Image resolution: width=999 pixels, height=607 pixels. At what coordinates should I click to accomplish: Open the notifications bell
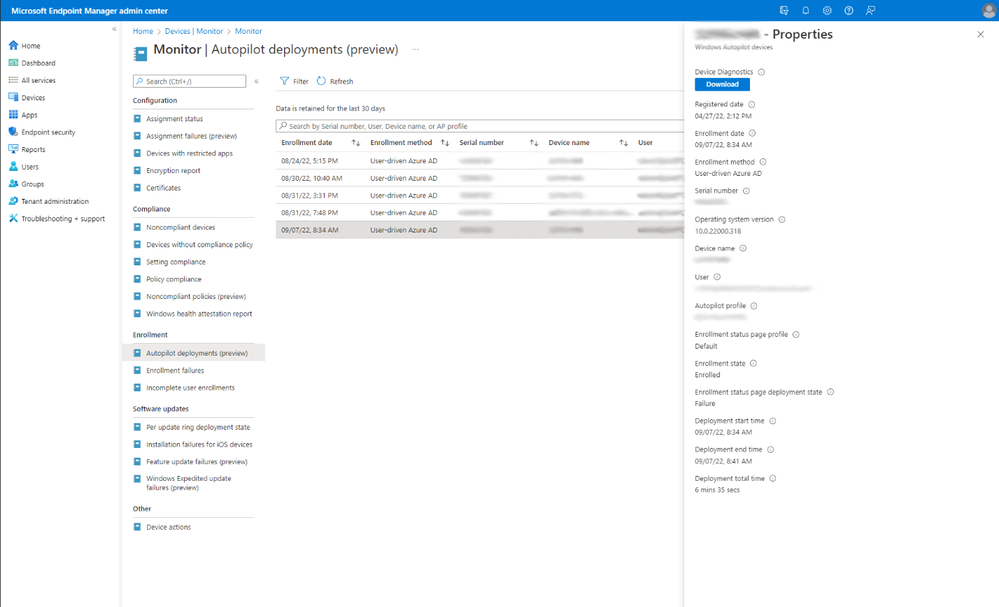805,10
